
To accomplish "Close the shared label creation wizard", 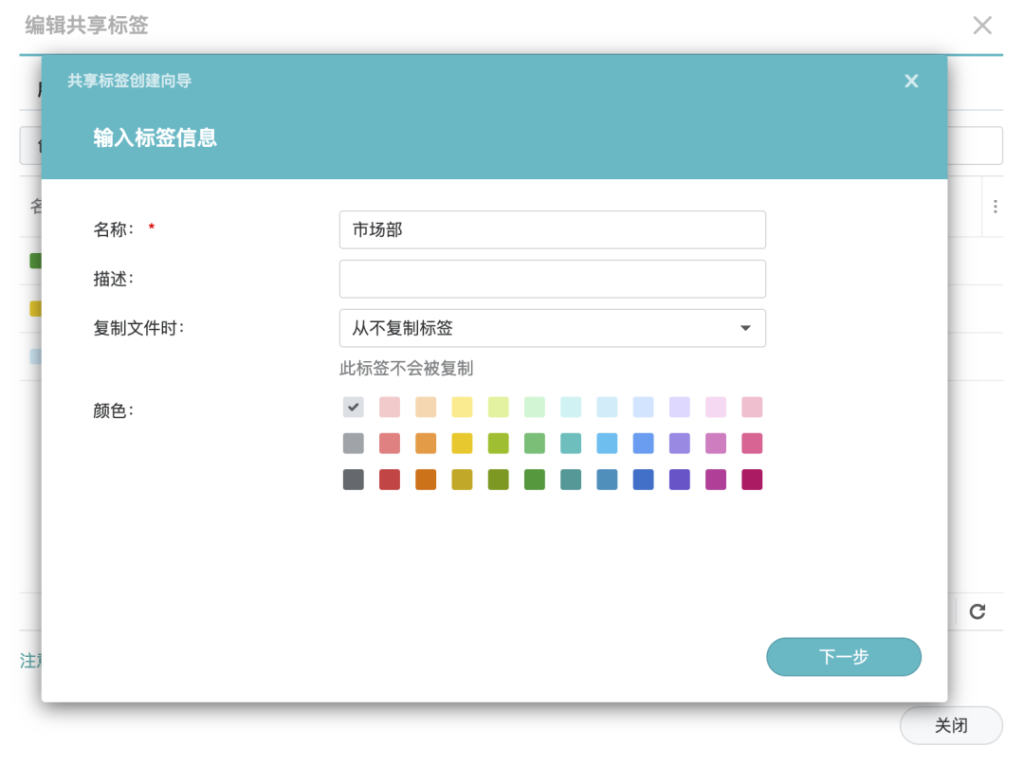I will point(911,81).
